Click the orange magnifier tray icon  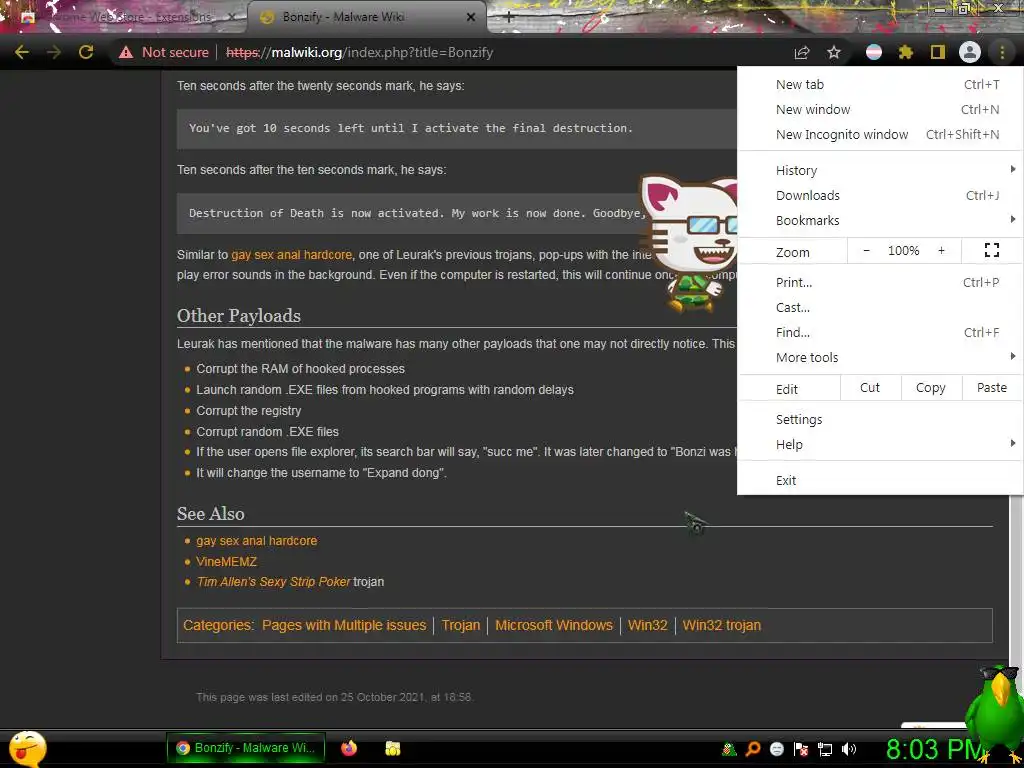(753, 749)
